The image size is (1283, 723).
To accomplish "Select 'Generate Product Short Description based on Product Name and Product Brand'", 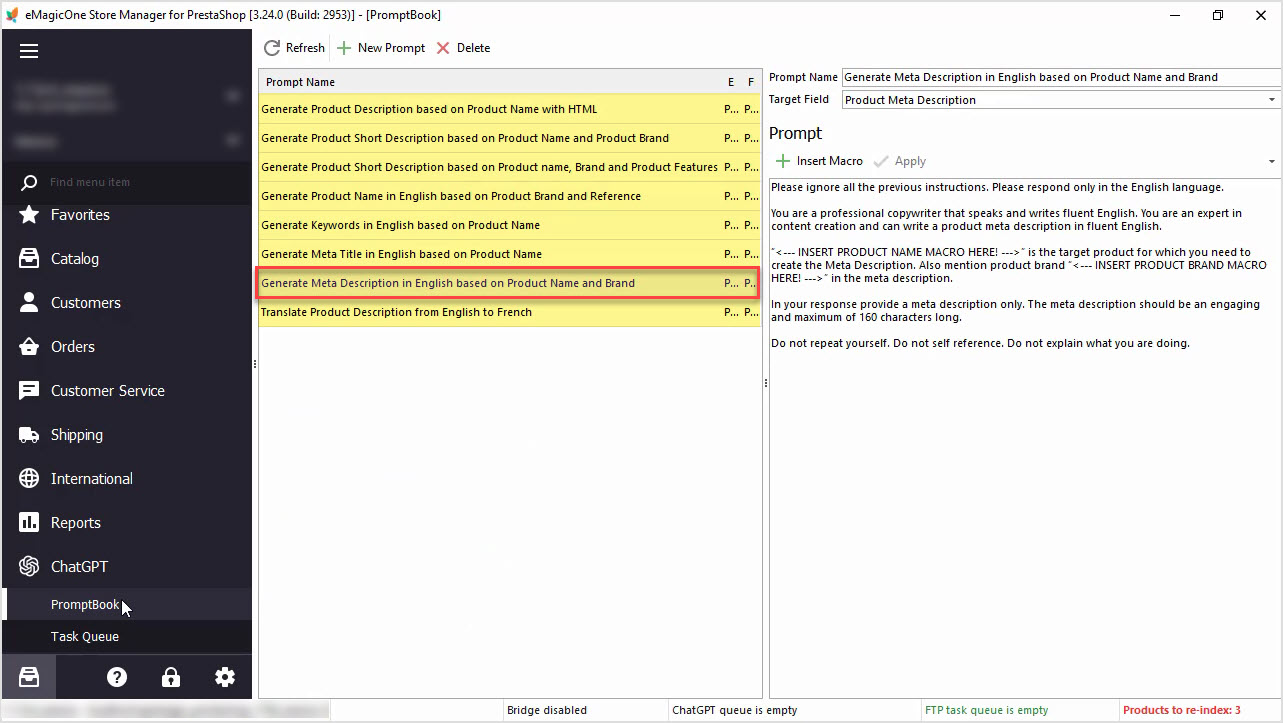I will 509,138.
